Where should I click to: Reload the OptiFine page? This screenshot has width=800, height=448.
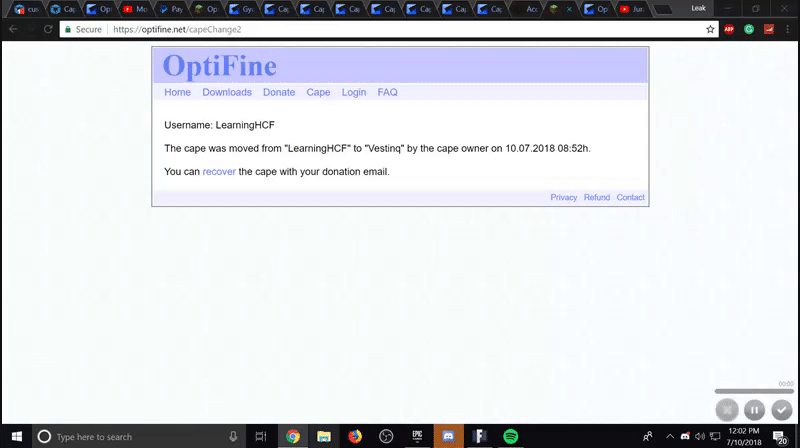point(48,29)
